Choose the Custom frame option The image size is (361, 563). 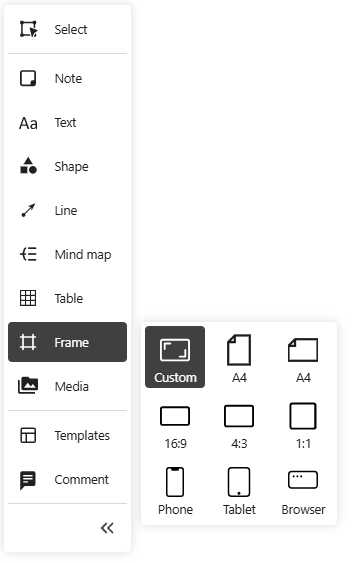click(x=175, y=357)
